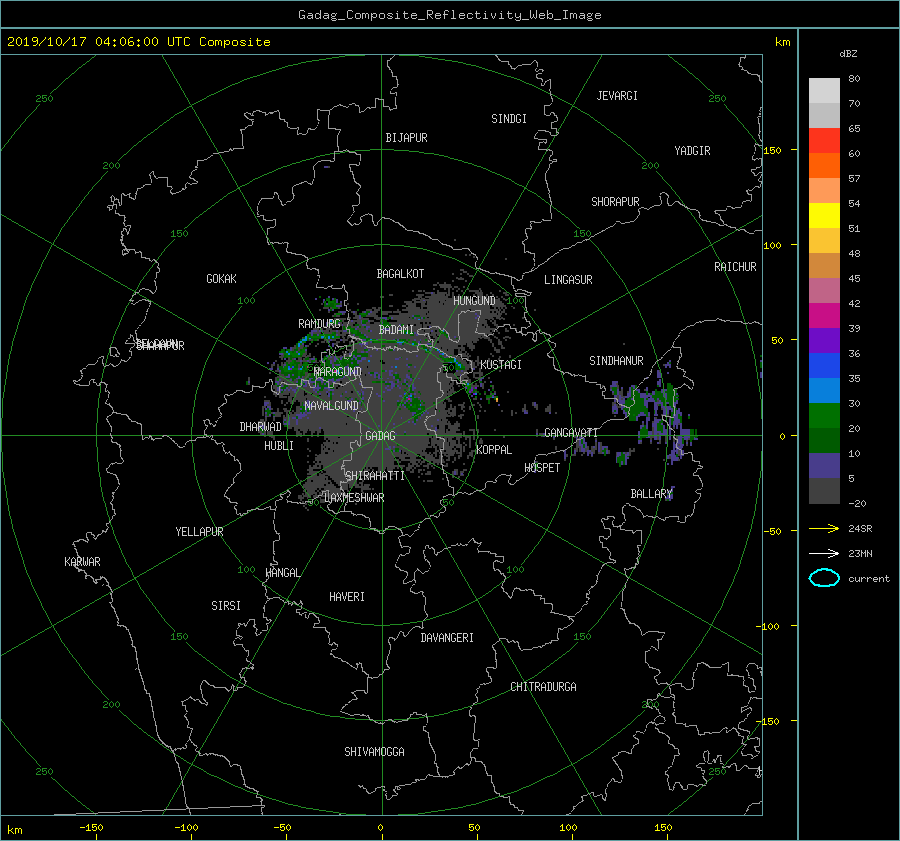This screenshot has width=900, height=841.
Task: Click the NAVALGUND city label
Action: click(x=331, y=405)
